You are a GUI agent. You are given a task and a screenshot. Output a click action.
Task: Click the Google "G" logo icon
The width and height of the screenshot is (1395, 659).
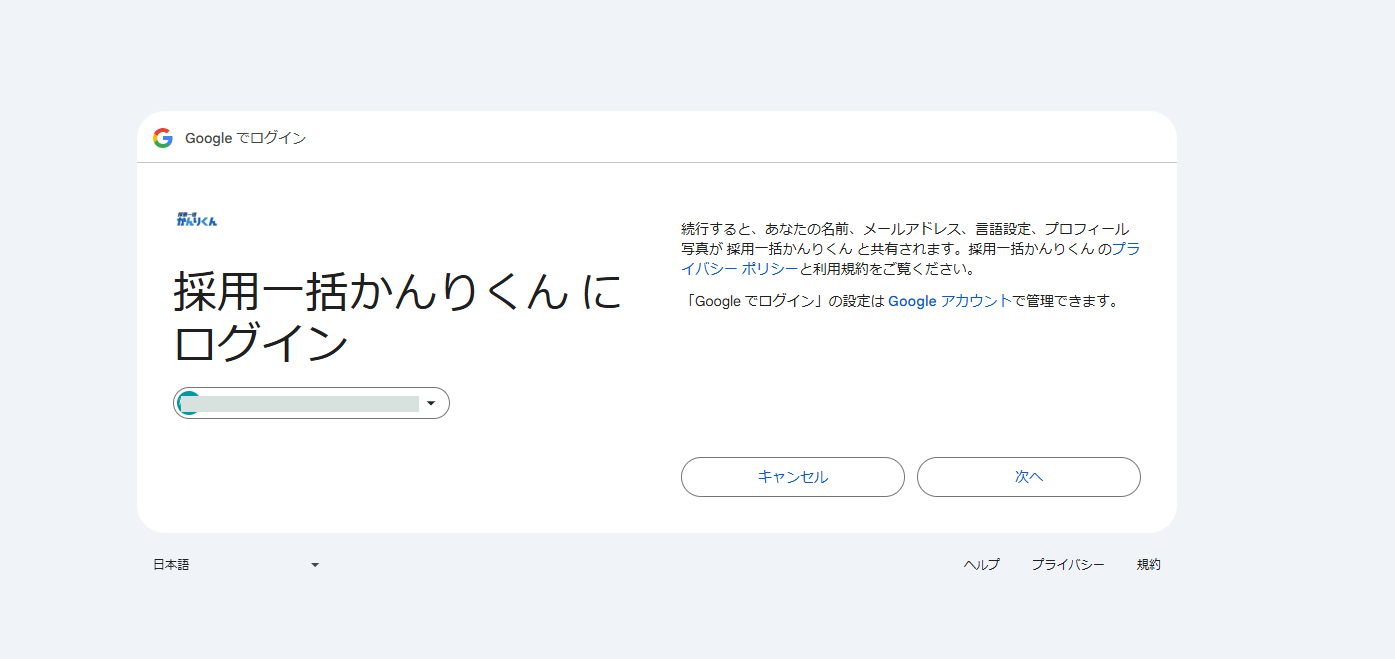point(163,138)
